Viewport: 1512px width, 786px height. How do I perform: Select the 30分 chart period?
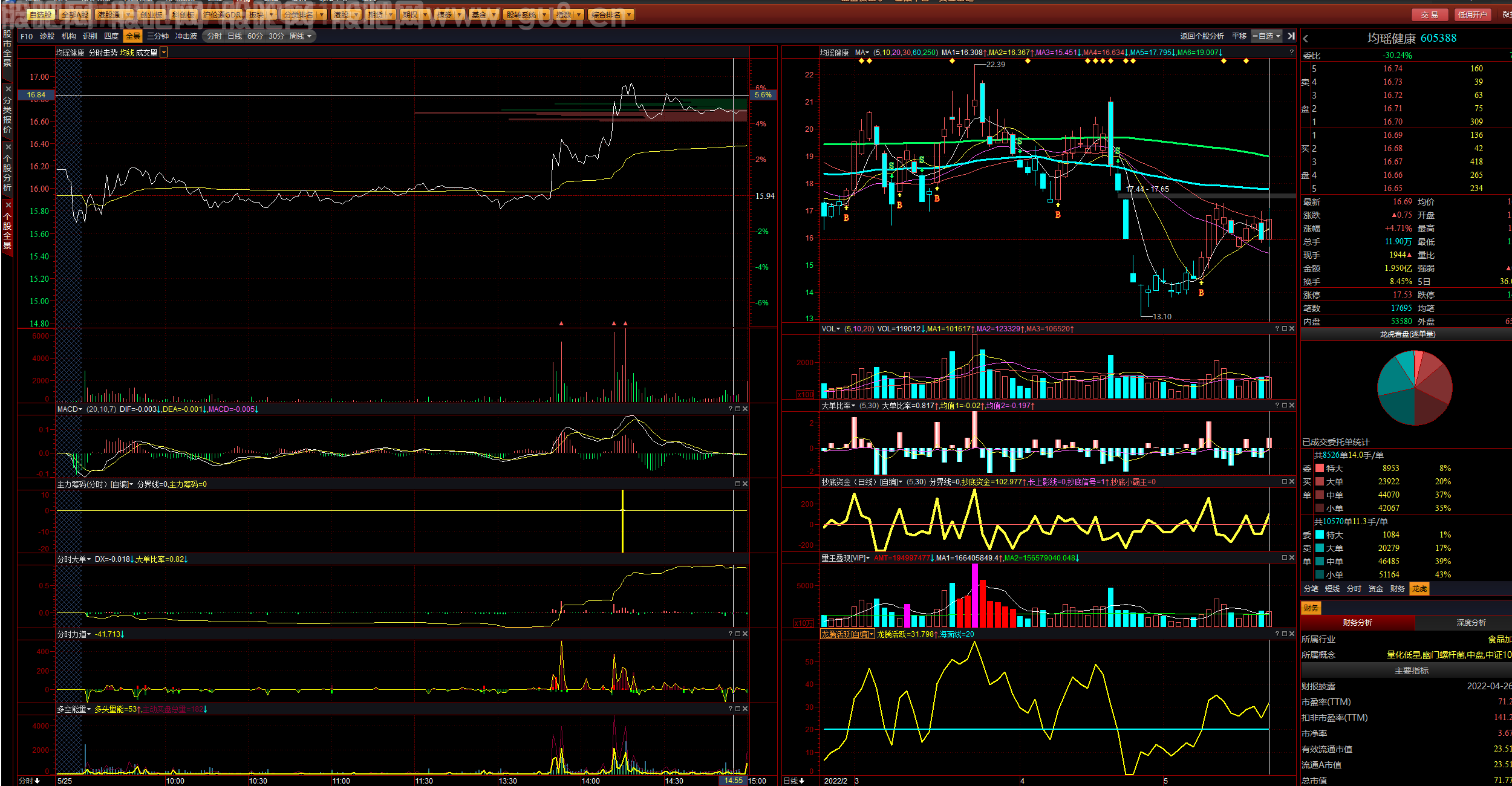[x=276, y=36]
